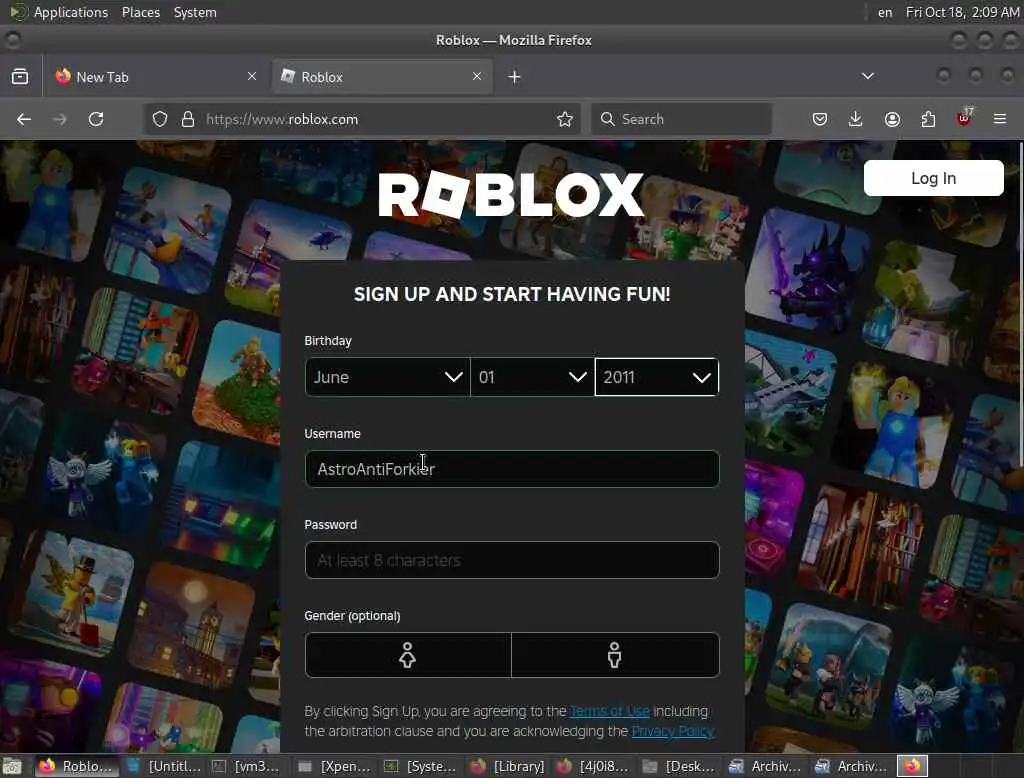Select the male gender icon
The height and width of the screenshot is (778, 1024).
615,655
